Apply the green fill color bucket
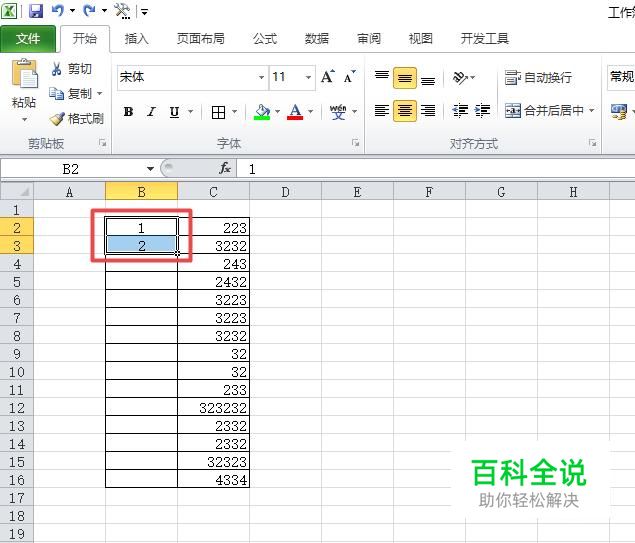 coord(262,112)
